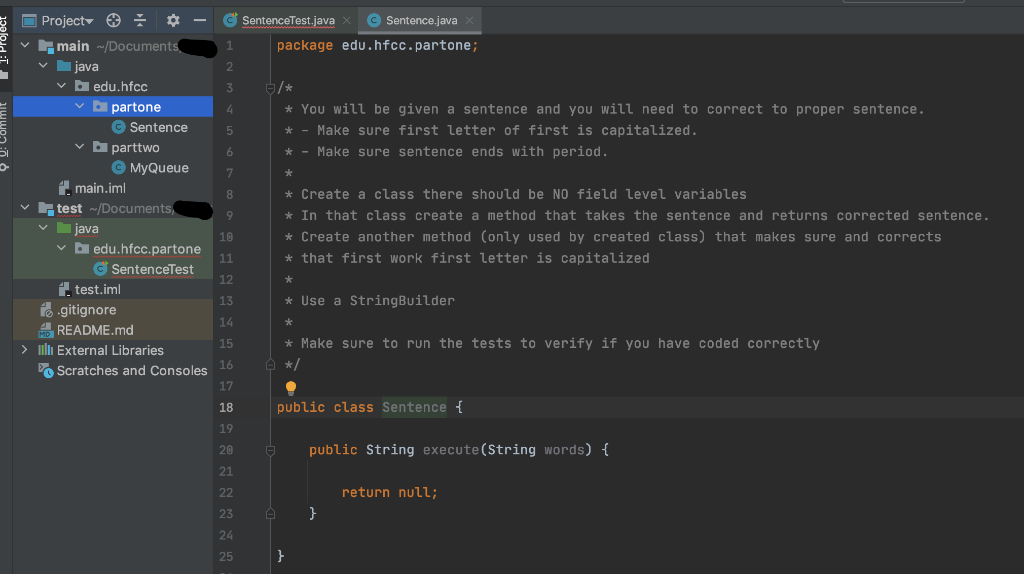Image resolution: width=1024 pixels, height=574 pixels.
Task: Collapse the edu.hfcc.partone test package
Action: click(x=61, y=248)
